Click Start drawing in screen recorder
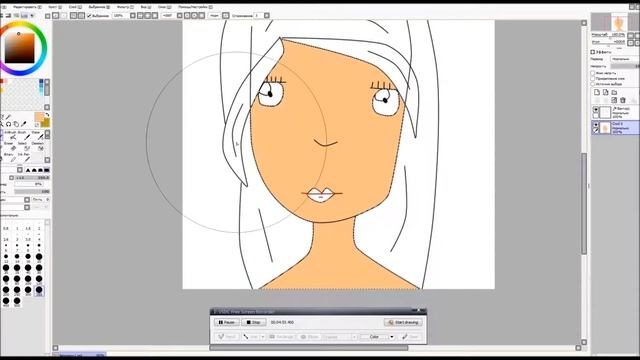Screen dimensions: 640x360 click(x=403, y=322)
